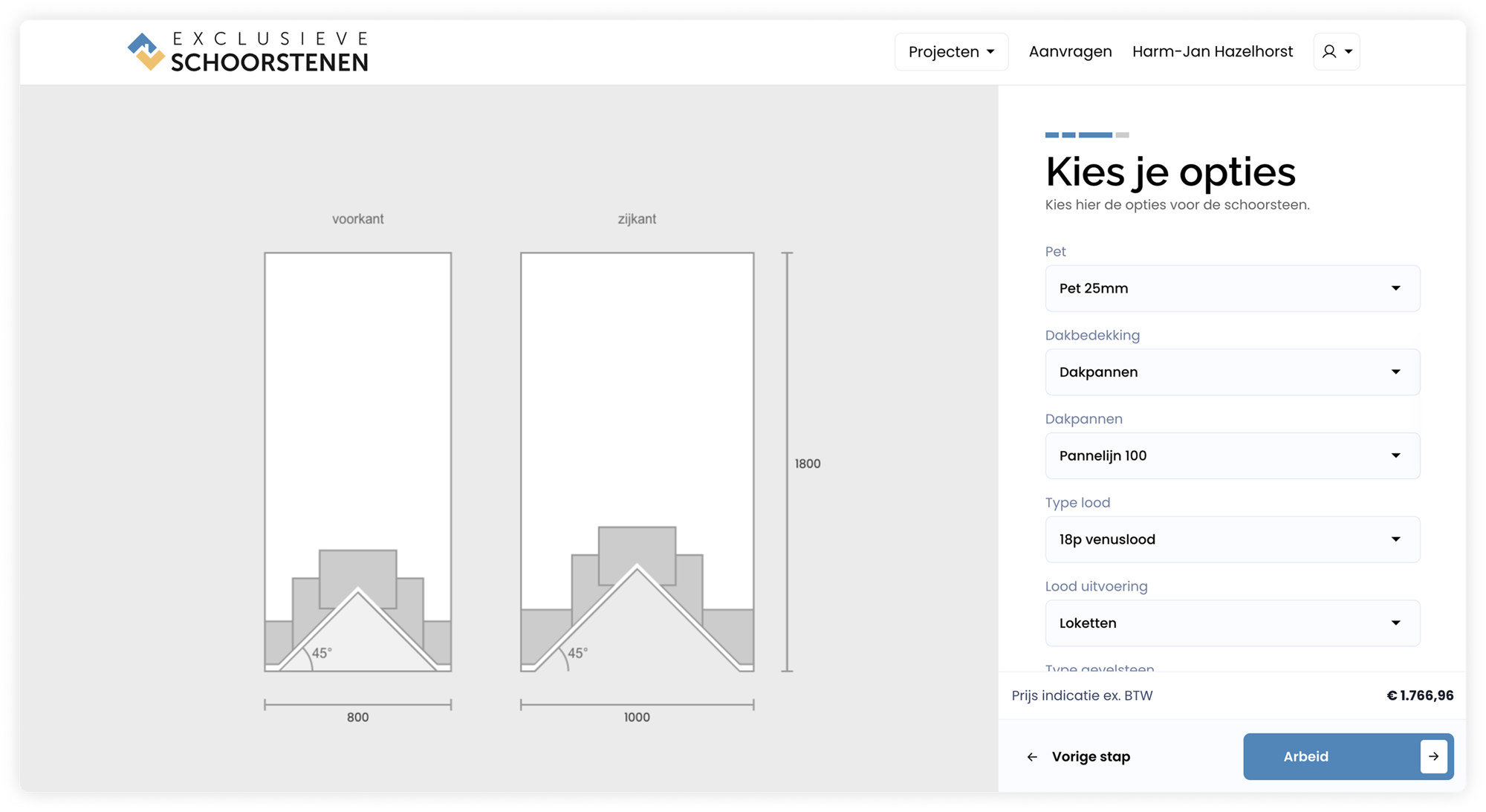1486x812 pixels.
Task: Click the 1000 width dimension label
Action: [x=637, y=718]
